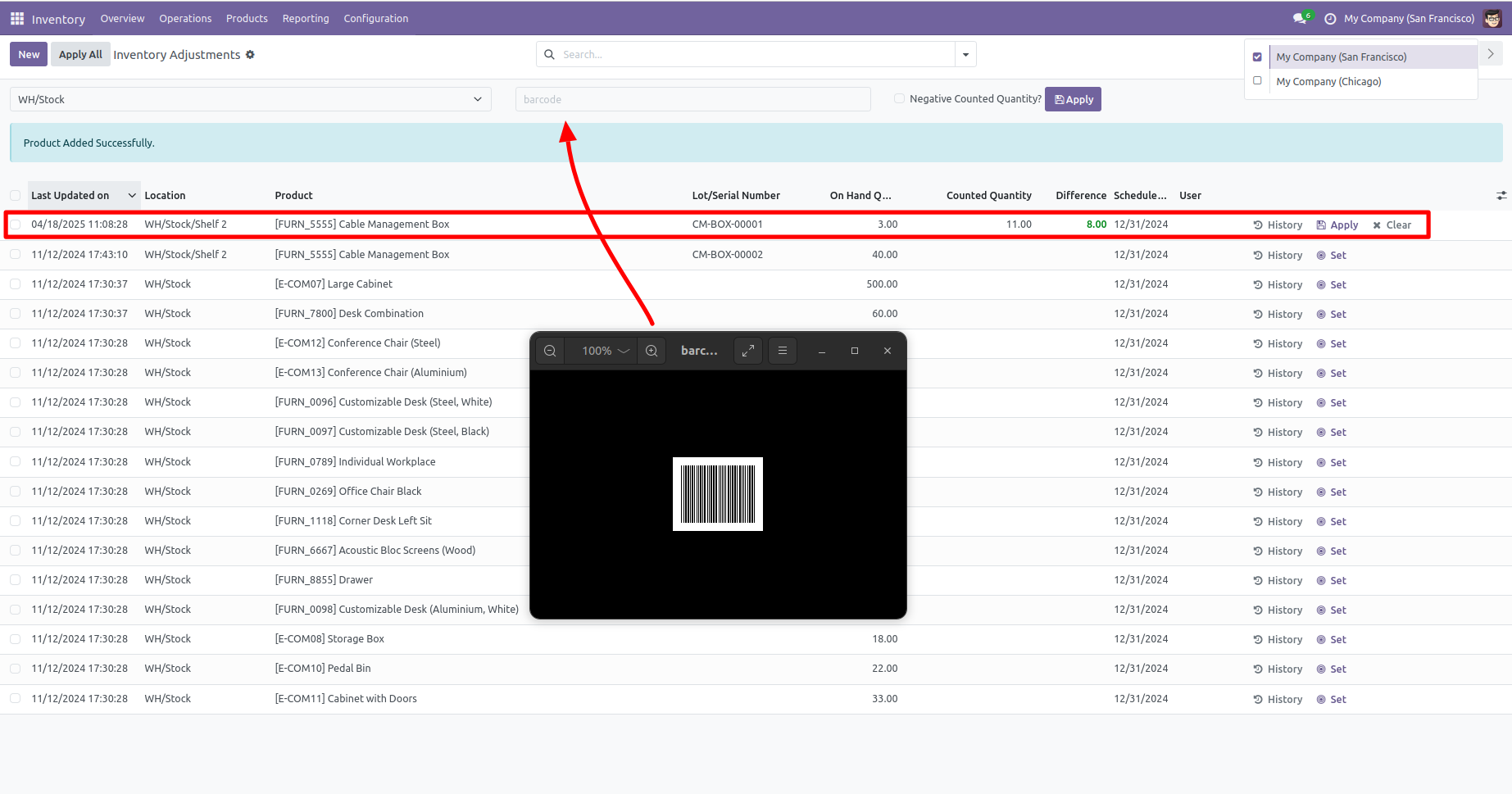Open the Products menu
Screen dimensions: 1512x794
pyautogui.click(x=247, y=18)
